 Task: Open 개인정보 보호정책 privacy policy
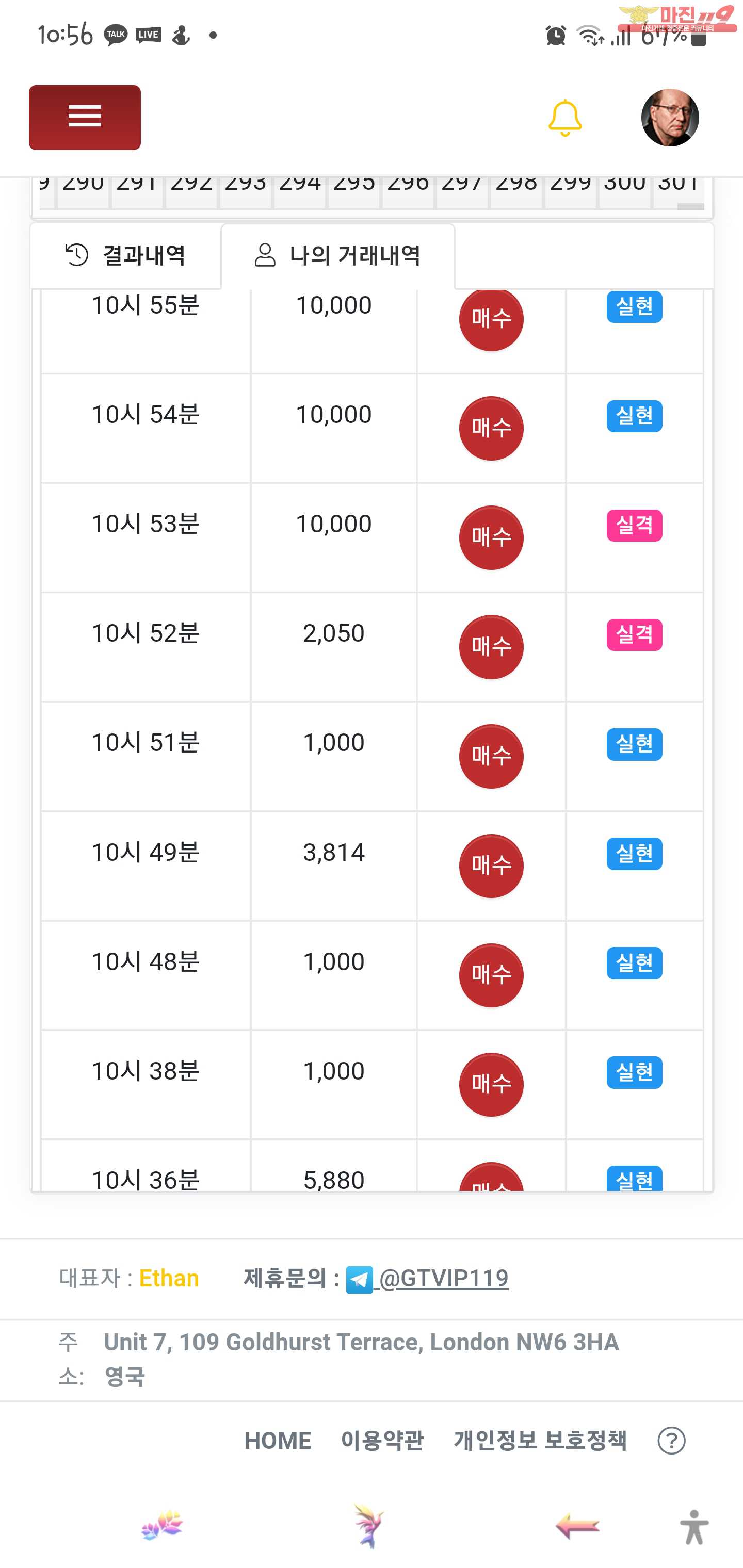coord(540,1440)
